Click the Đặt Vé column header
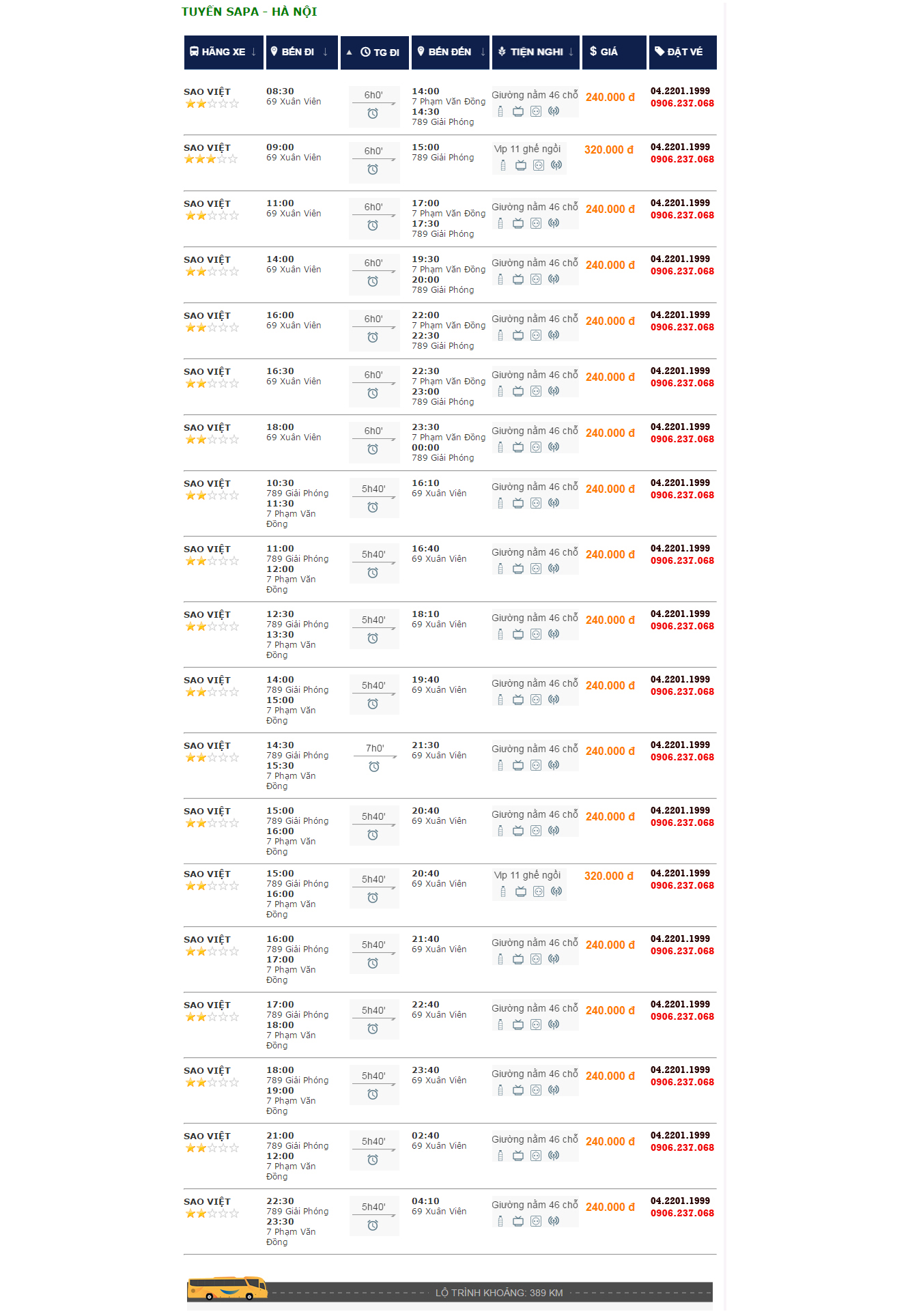Viewport: 908px width, 1316px height. (x=682, y=52)
